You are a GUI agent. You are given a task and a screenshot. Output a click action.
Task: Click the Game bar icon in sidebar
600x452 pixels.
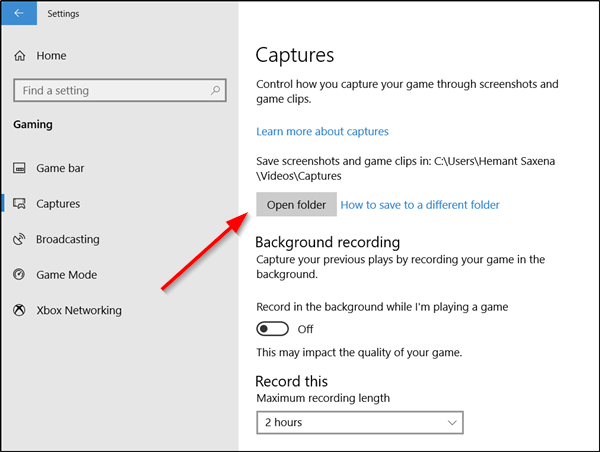[19, 168]
